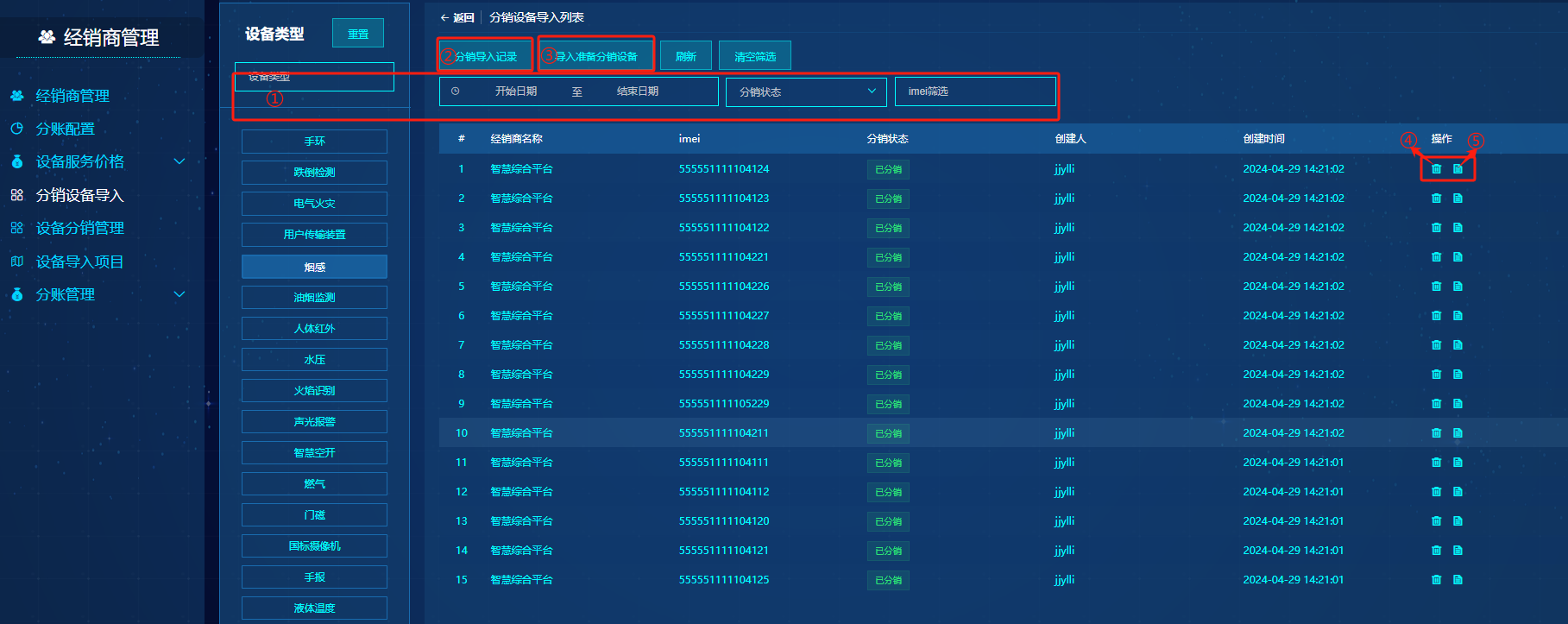
Task: Click 导入准备分销设备 button
Action: (595, 56)
